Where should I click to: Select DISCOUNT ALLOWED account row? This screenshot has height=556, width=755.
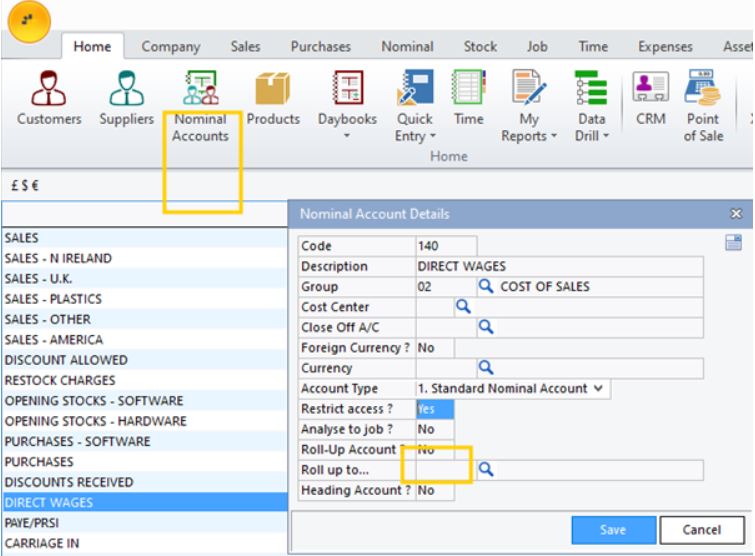point(144,360)
